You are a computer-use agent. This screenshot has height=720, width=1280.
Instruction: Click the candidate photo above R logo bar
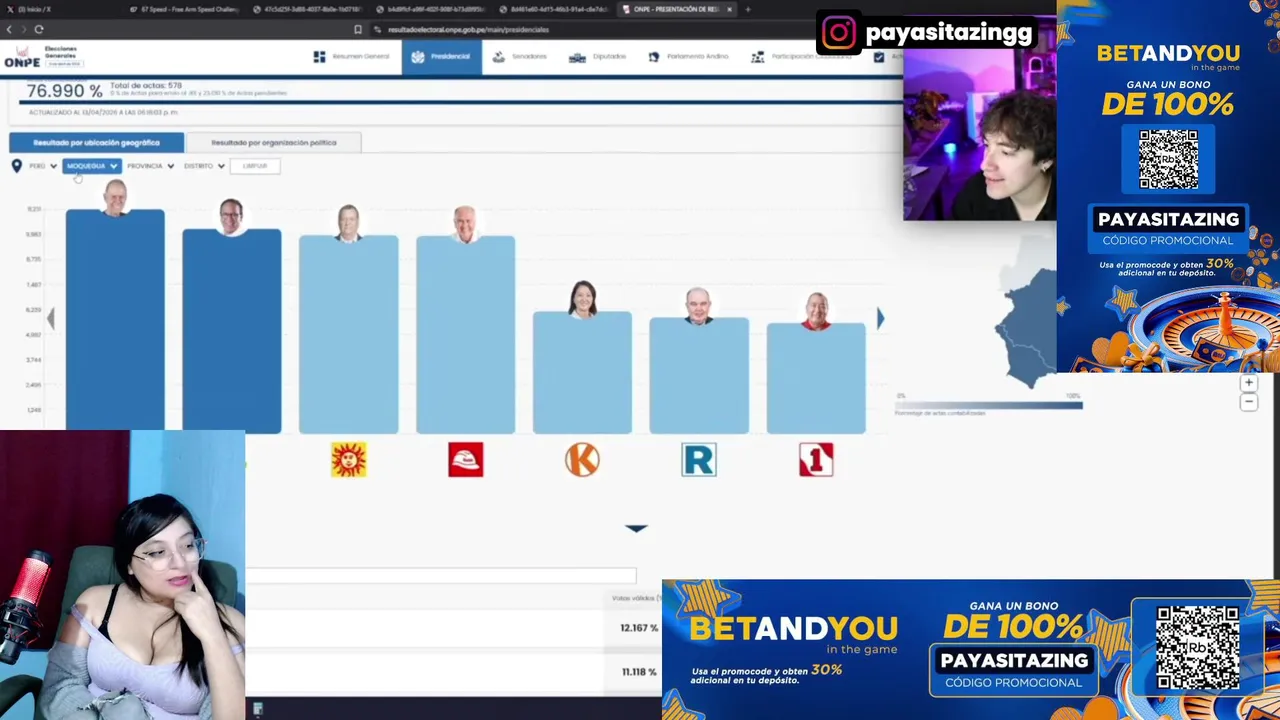click(699, 306)
